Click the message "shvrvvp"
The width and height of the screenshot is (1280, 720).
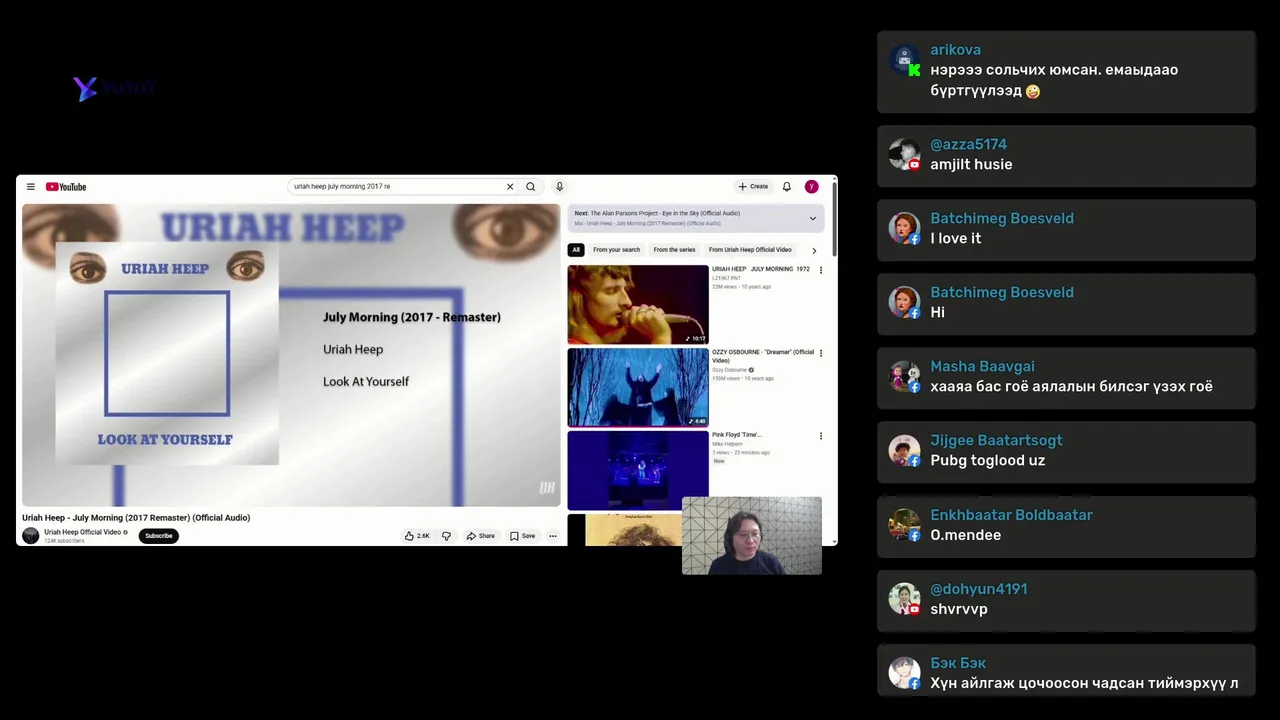tap(959, 609)
